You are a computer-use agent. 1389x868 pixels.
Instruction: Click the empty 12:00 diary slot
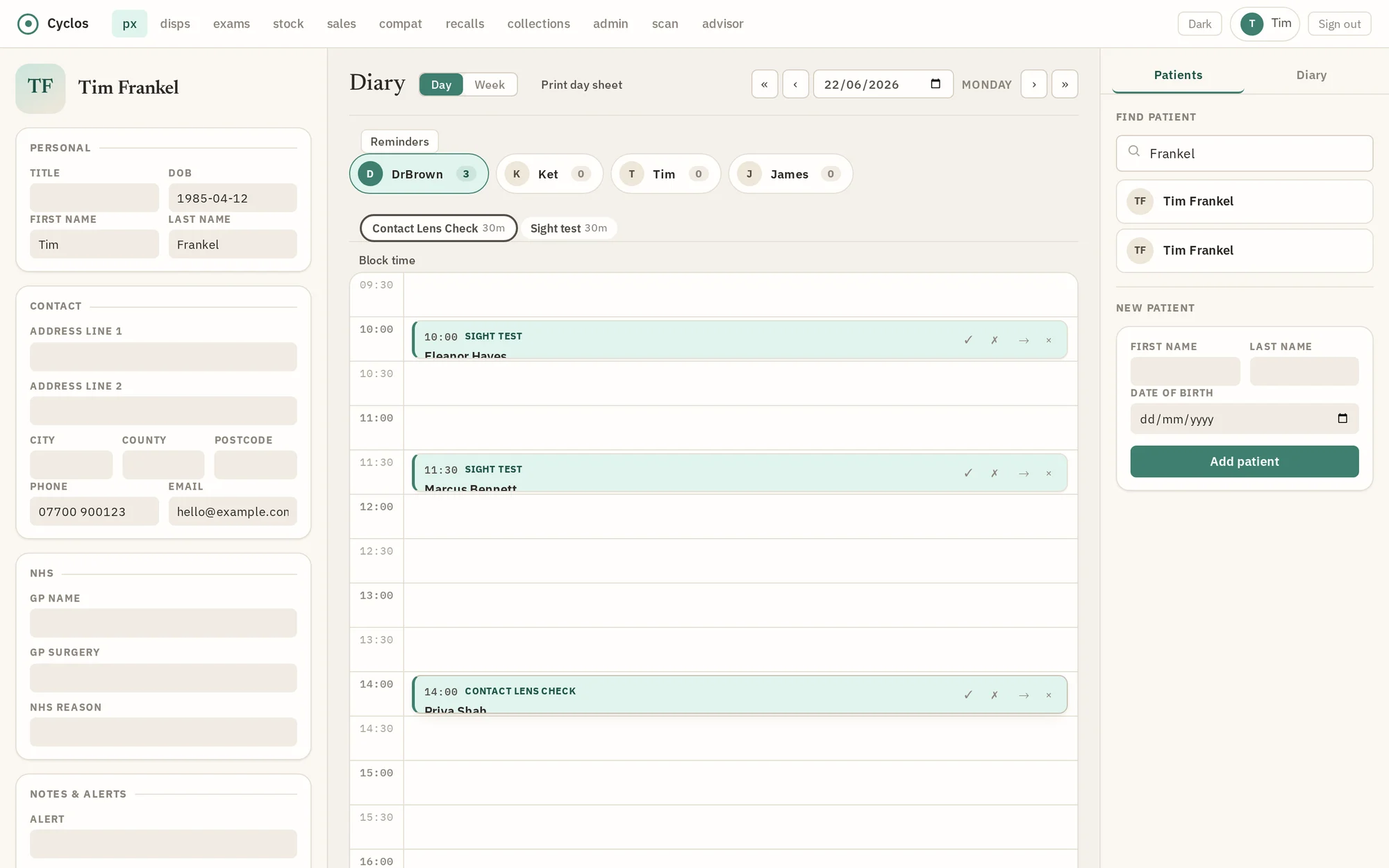(740, 517)
